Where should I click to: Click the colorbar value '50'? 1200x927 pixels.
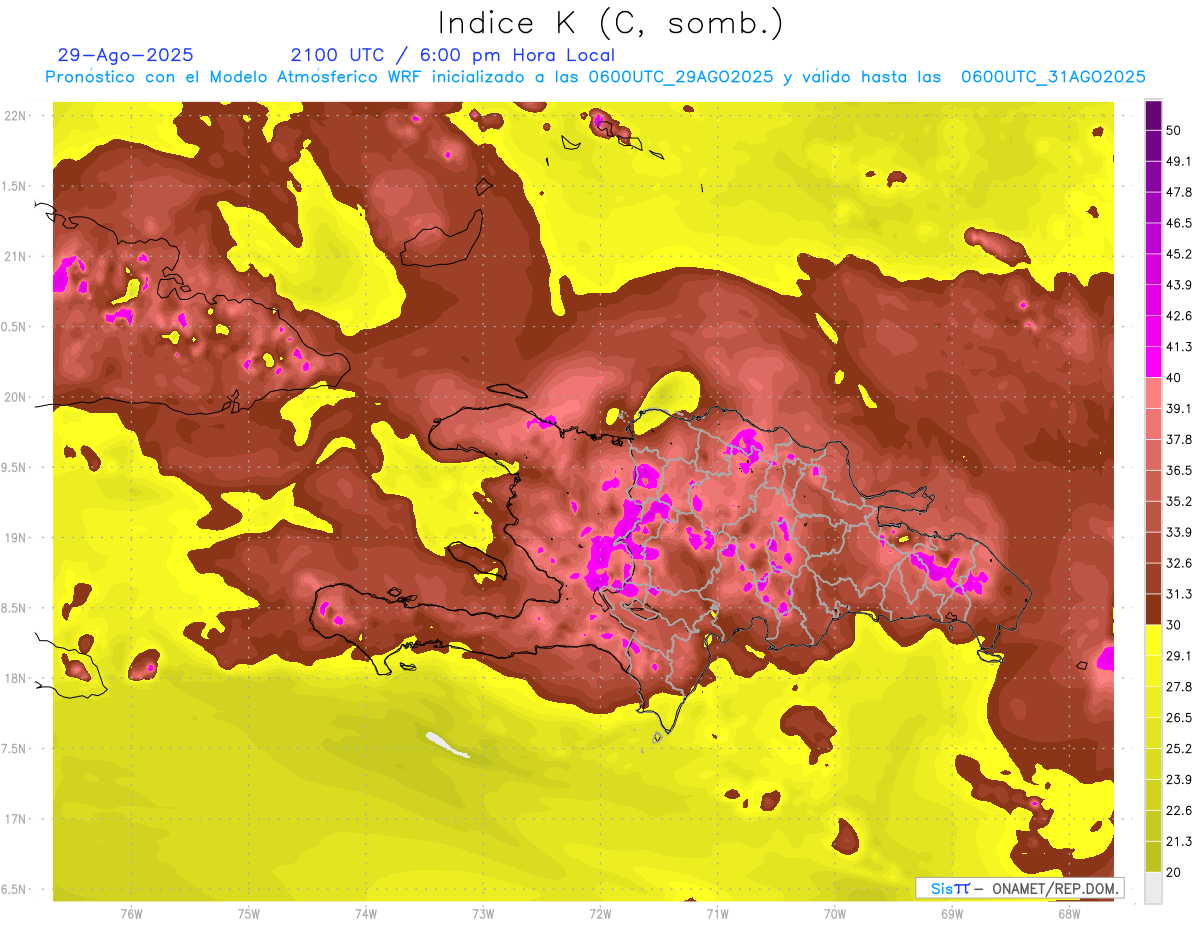tap(1173, 130)
